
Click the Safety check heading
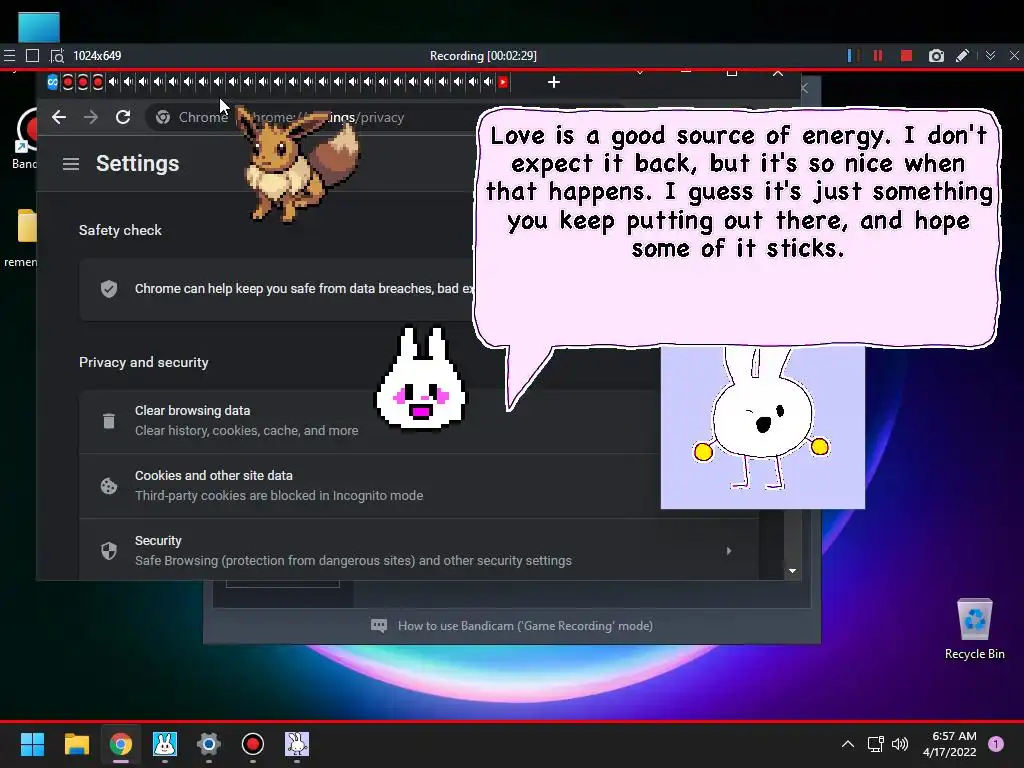[x=120, y=230]
